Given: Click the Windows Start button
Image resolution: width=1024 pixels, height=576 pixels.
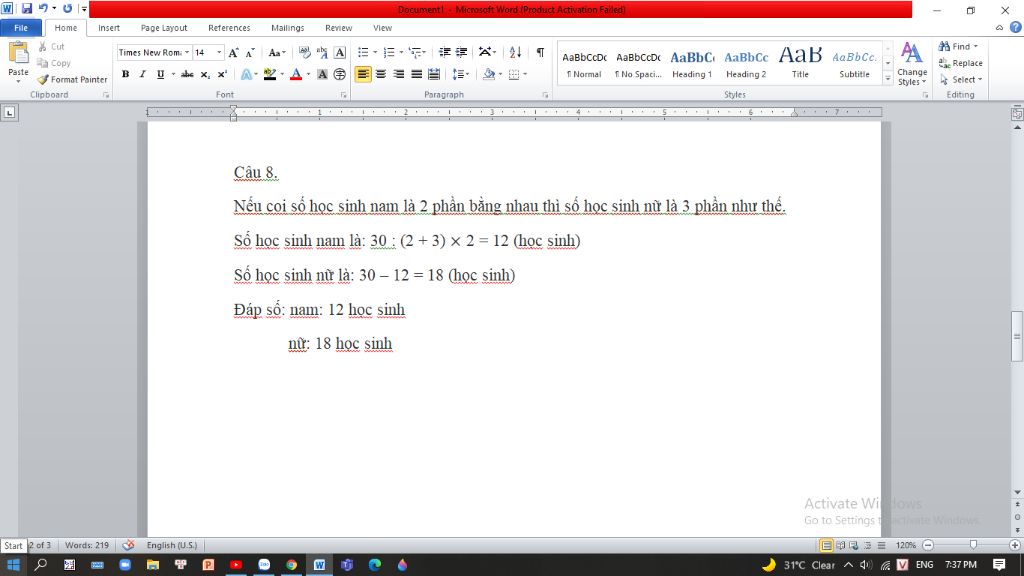Looking at the screenshot, I should point(13,565).
